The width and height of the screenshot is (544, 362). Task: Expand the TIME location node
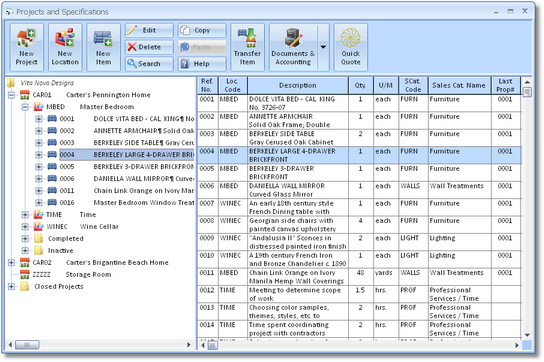25,214
